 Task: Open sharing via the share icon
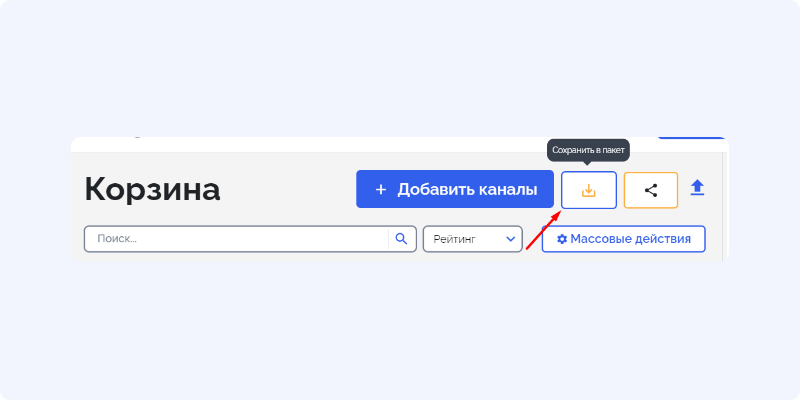(651, 190)
